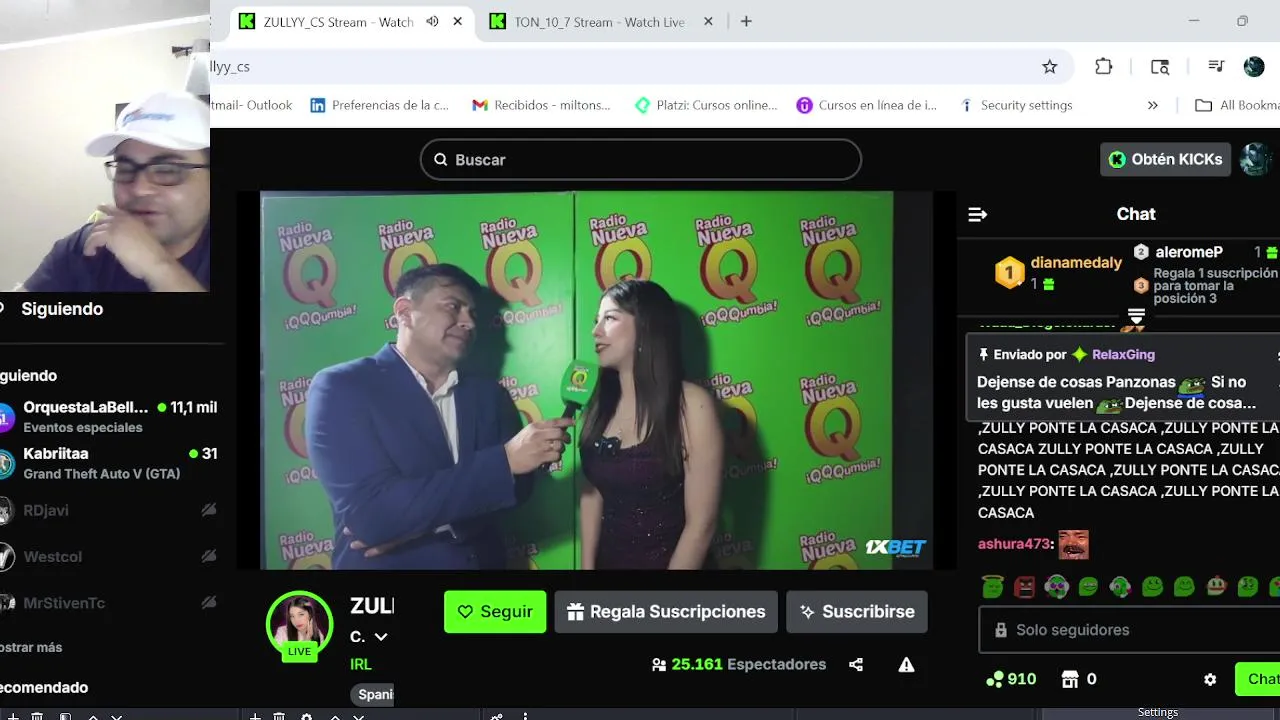
Task: Expand the gift leaderboard arrow
Action: click(1136, 316)
